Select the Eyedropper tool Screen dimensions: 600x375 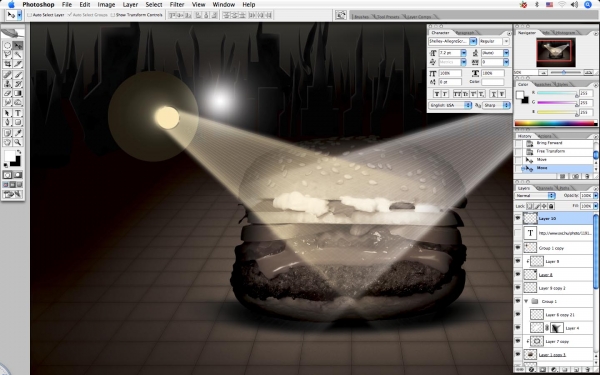click(18, 133)
